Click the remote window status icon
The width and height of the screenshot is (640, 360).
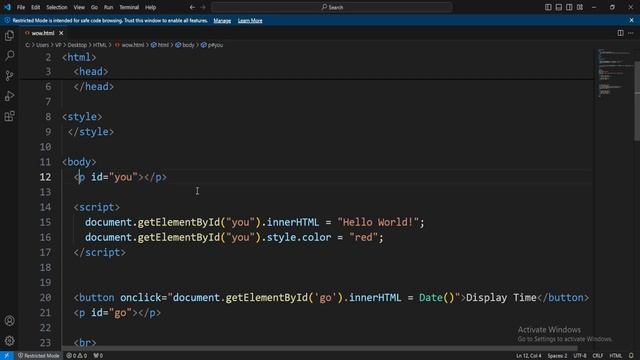click(7, 356)
